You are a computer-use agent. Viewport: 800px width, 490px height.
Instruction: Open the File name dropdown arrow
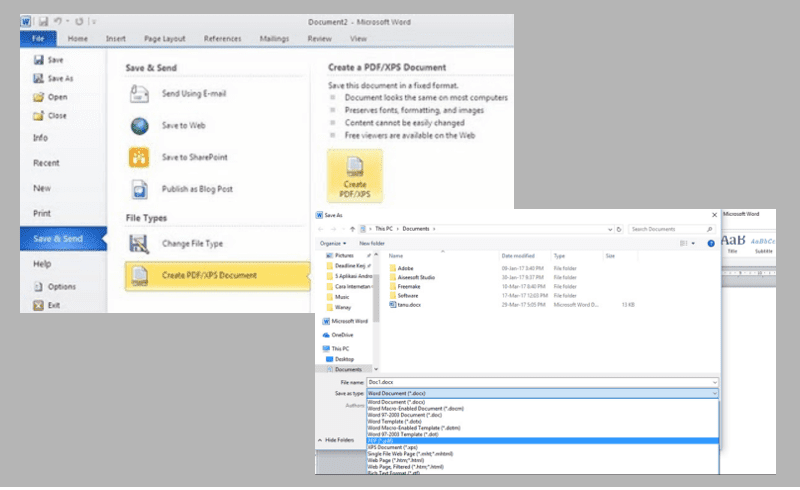point(714,382)
